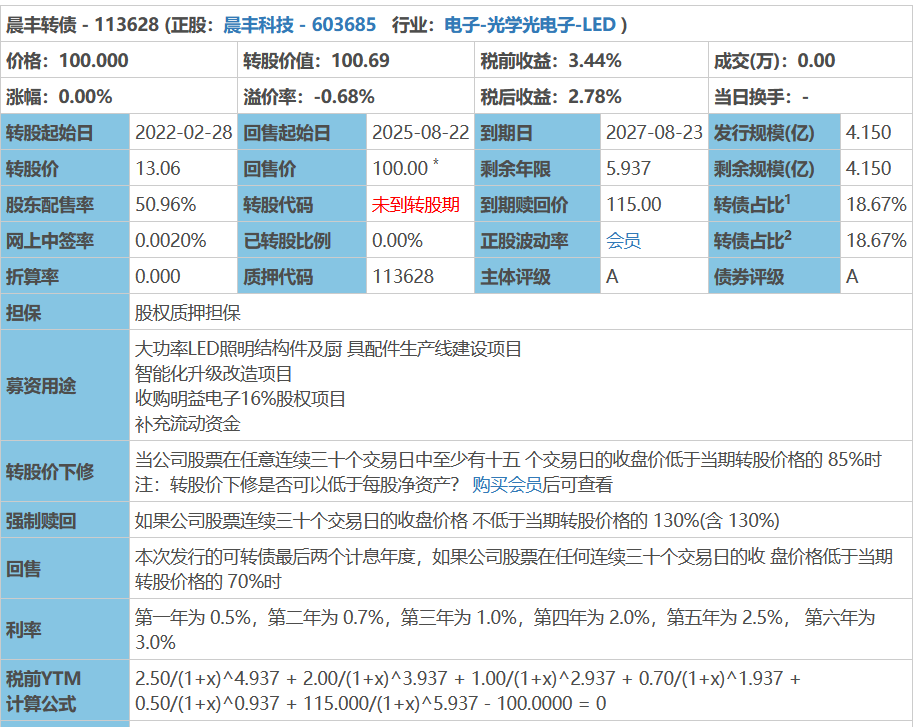The width and height of the screenshot is (919, 727).
Task: Click the 2022-02-28 date cell
Action: point(183,133)
